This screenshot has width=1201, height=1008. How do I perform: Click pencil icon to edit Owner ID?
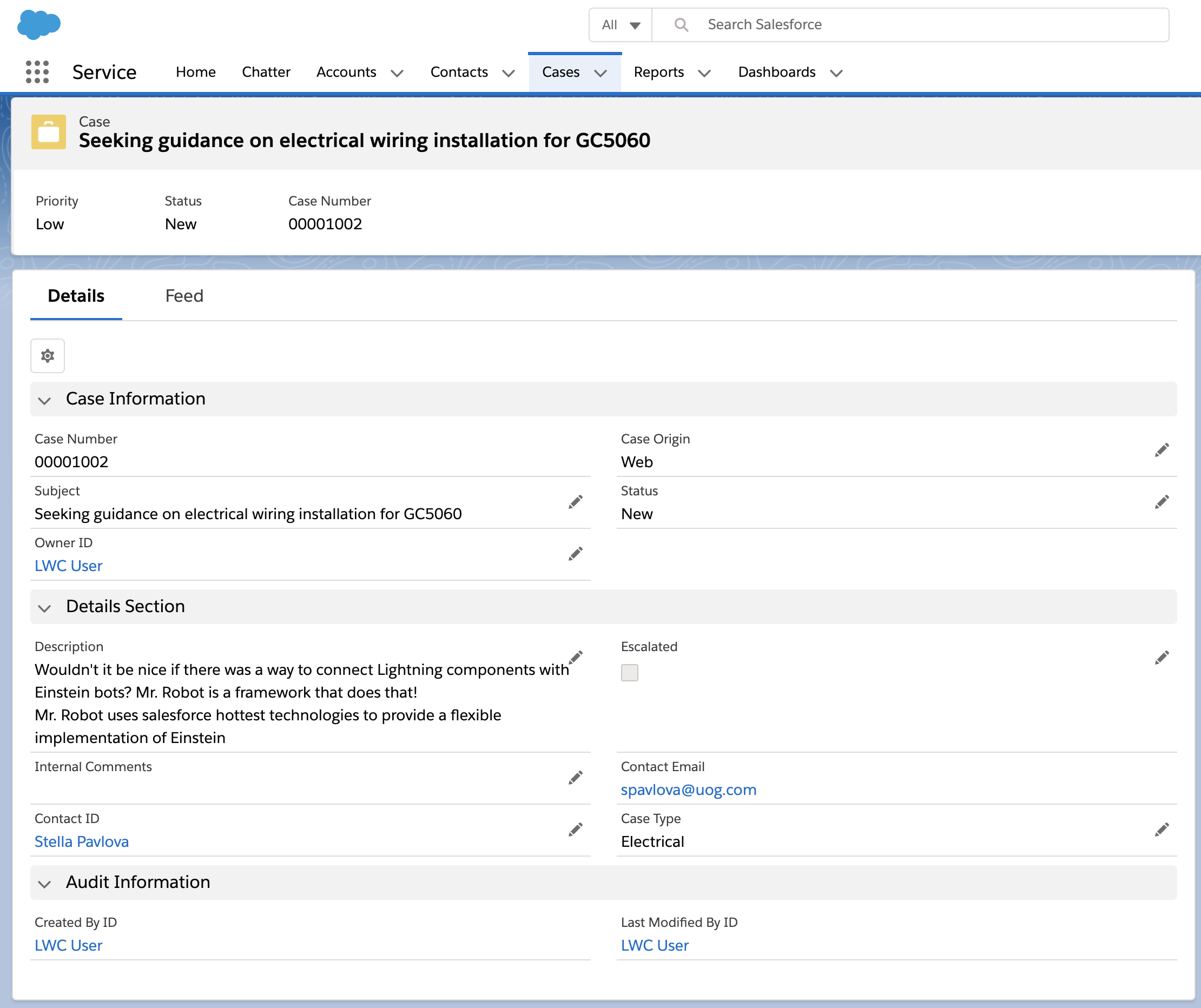click(575, 553)
